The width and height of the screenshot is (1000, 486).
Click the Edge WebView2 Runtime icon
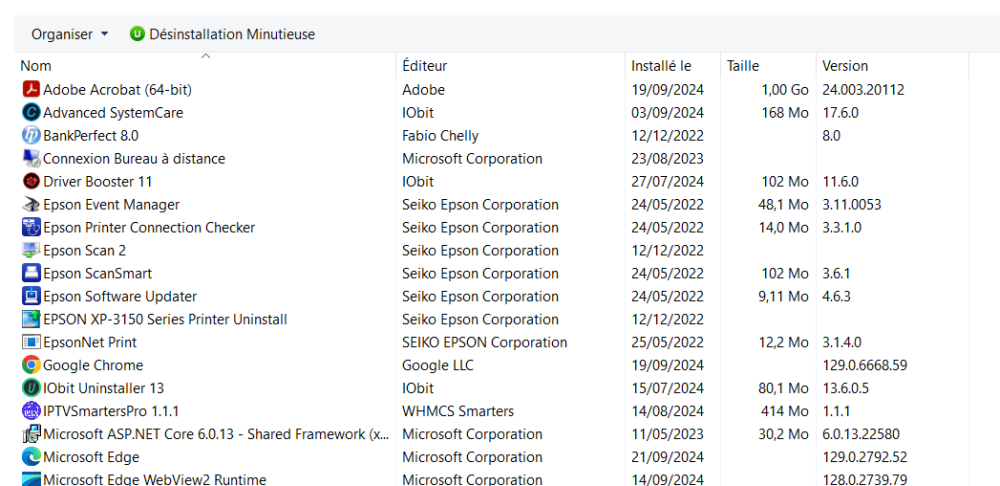(x=31, y=479)
